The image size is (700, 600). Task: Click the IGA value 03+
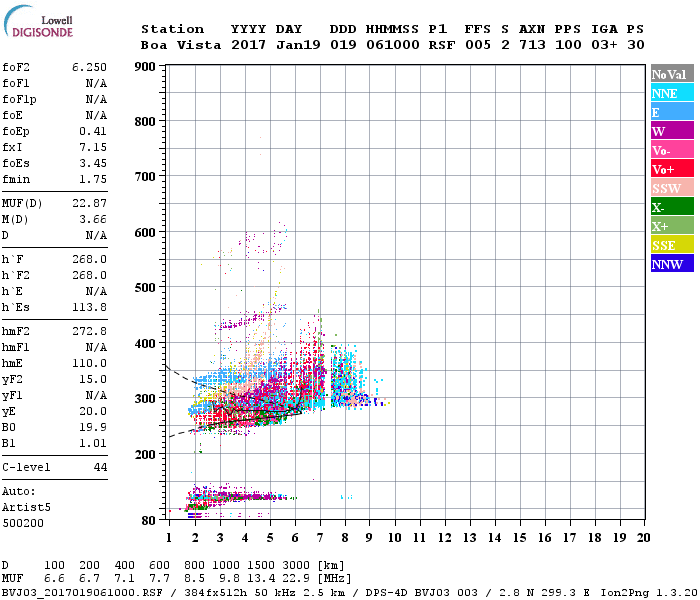tap(604, 45)
